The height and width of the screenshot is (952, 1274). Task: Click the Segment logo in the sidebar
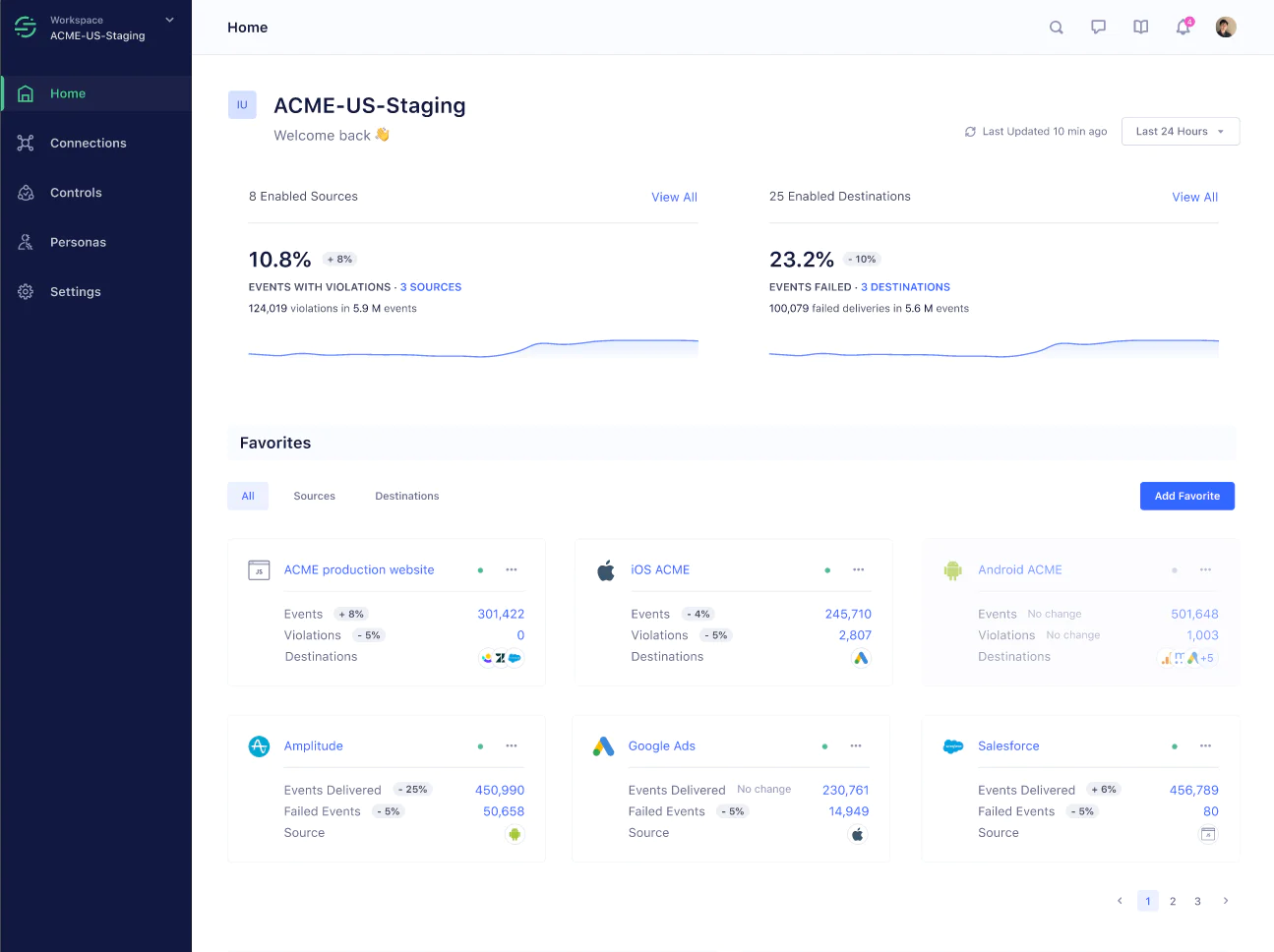(x=25, y=27)
